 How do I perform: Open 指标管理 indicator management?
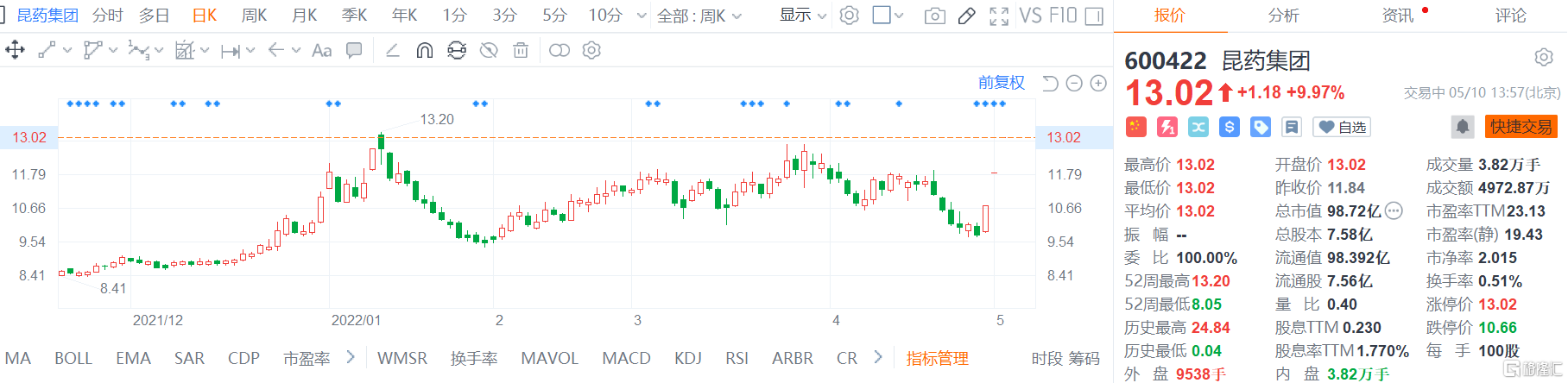(937, 358)
